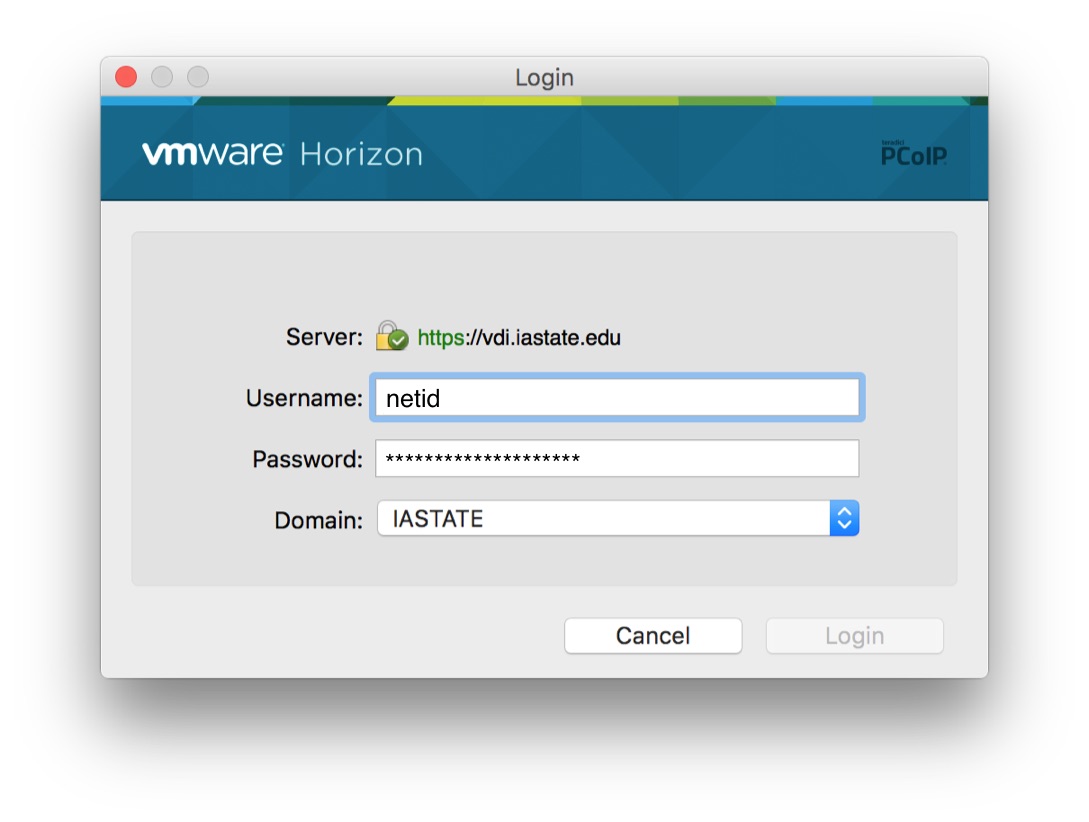Screen dimensions: 1089x822
Task: Close the Login window with the red button
Action: (126, 76)
